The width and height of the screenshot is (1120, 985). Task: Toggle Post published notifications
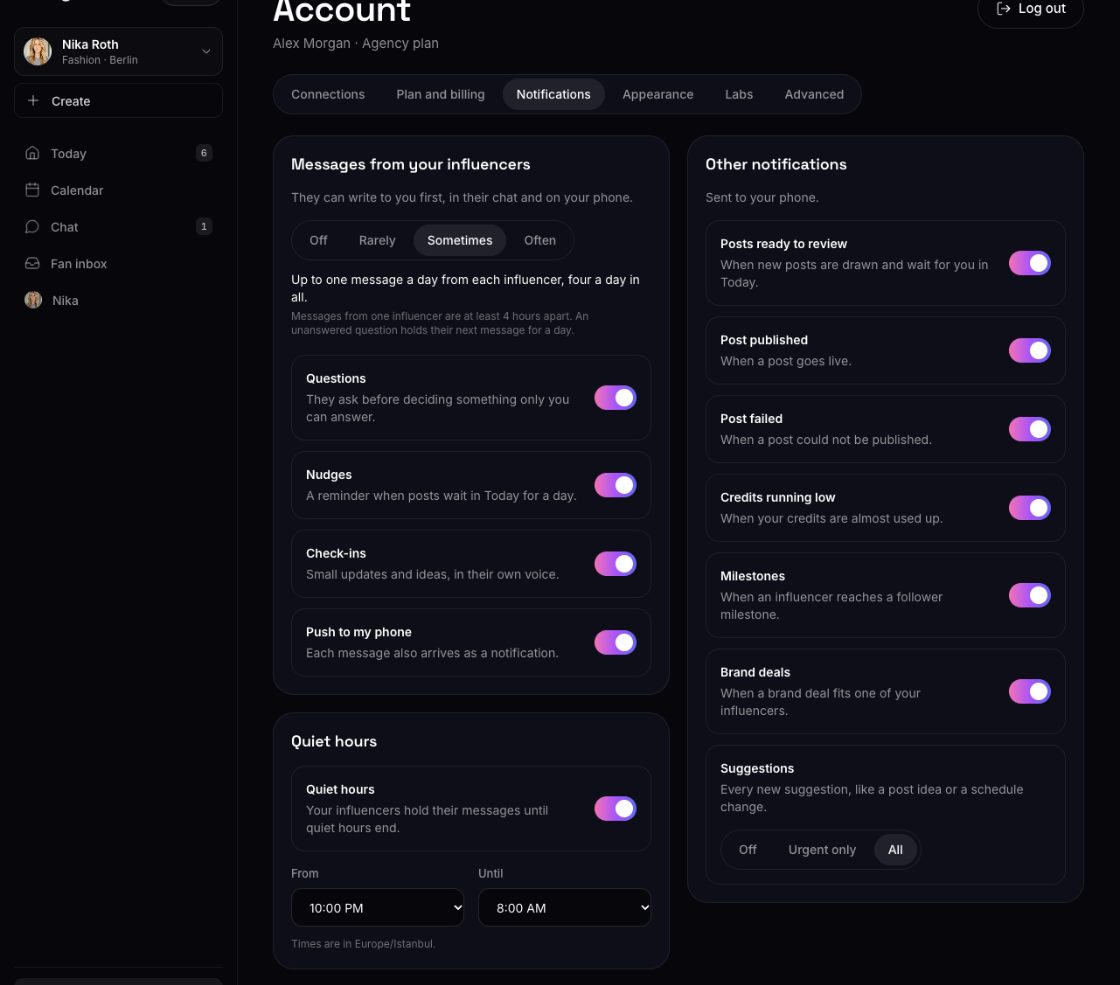(1029, 351)
